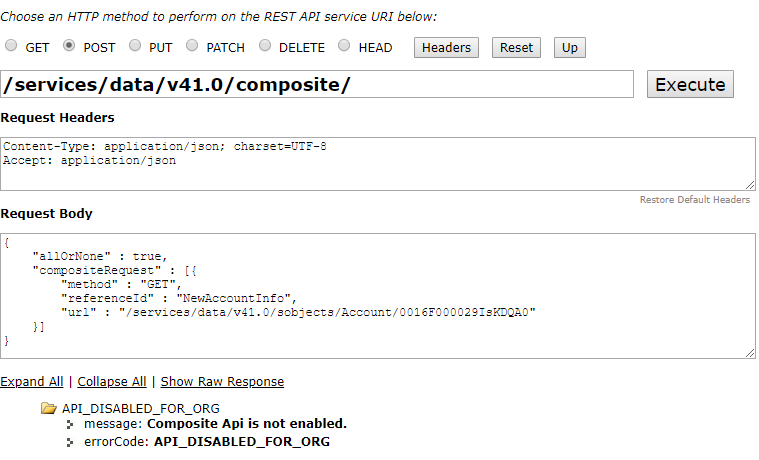Choose the PUT HTTP method
This screenshot has width=759, height=460.
[x=135, y=46]
